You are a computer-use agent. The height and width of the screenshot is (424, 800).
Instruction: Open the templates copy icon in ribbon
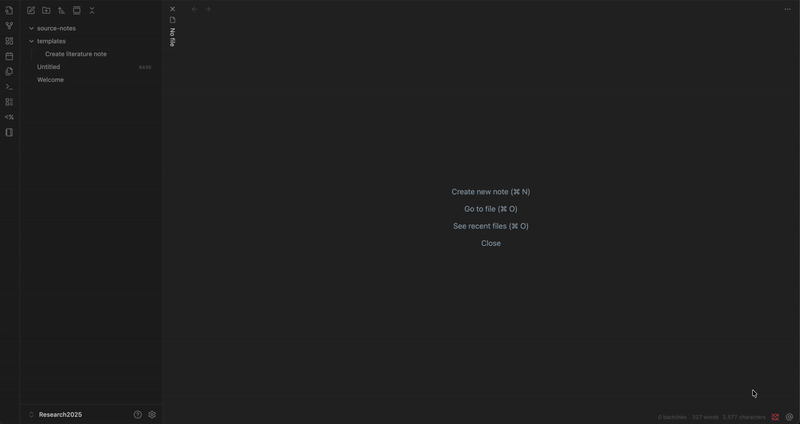pos(9,71)
